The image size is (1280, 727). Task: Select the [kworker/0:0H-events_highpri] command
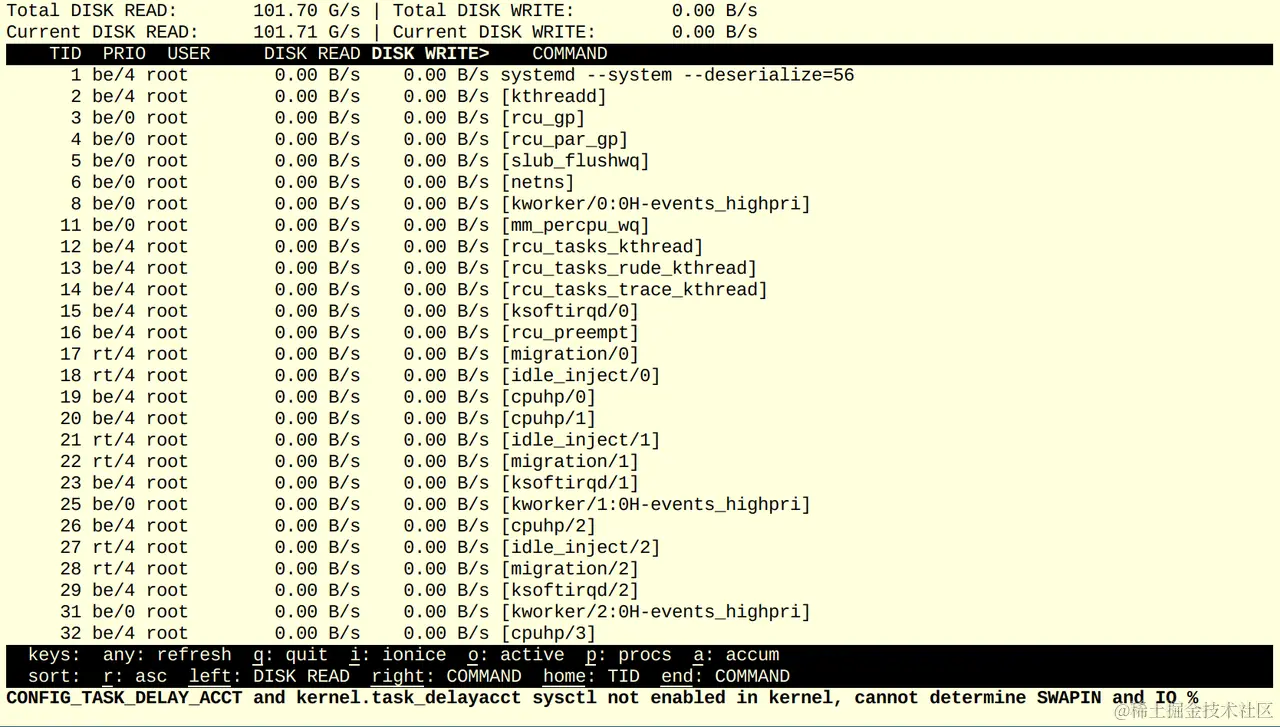(x=656, y=204)
